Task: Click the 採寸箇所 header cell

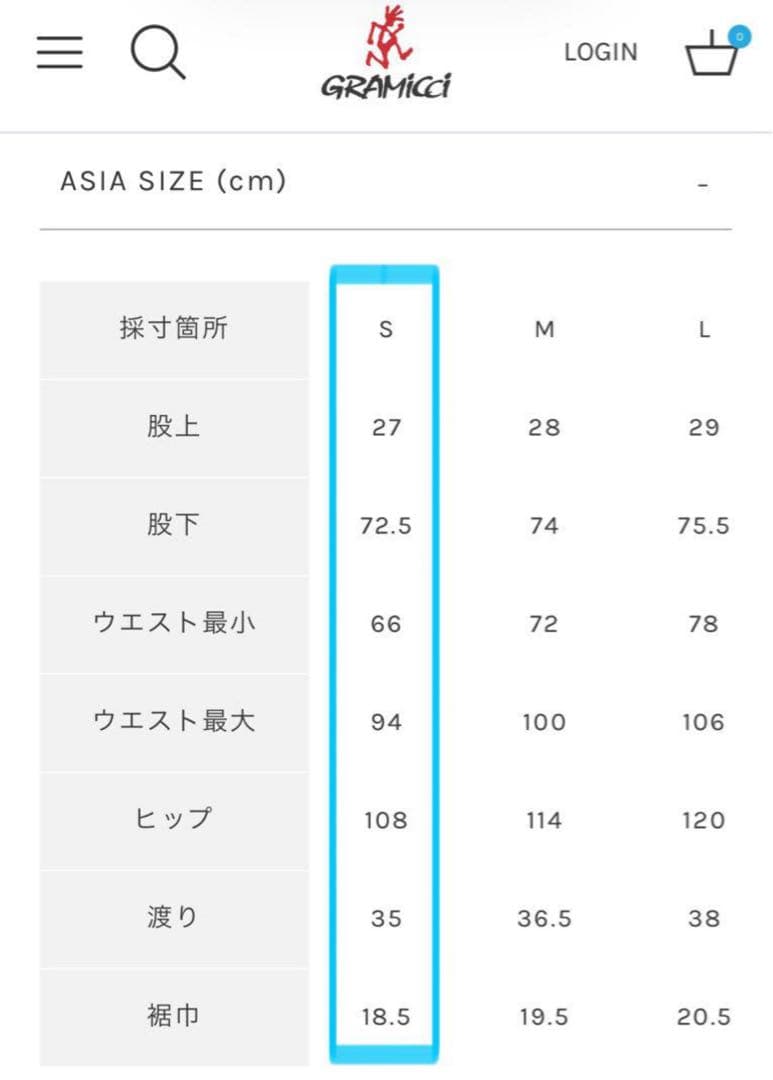Action: [x=174, y=329]
